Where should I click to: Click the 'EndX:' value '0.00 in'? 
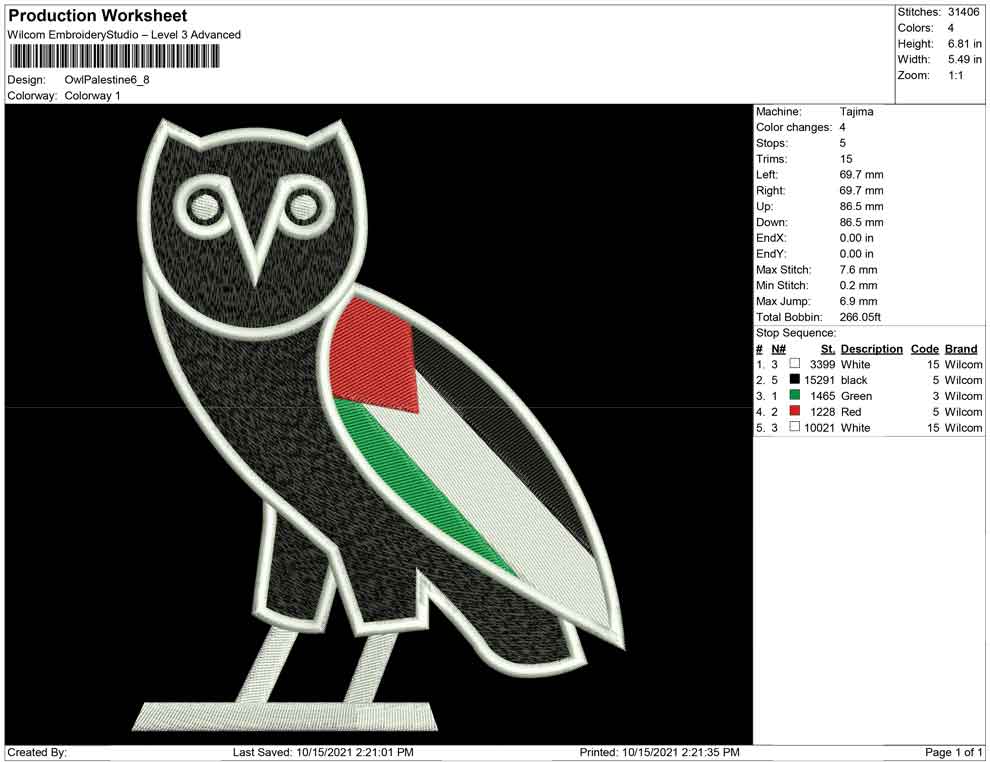tap(856, 238)
